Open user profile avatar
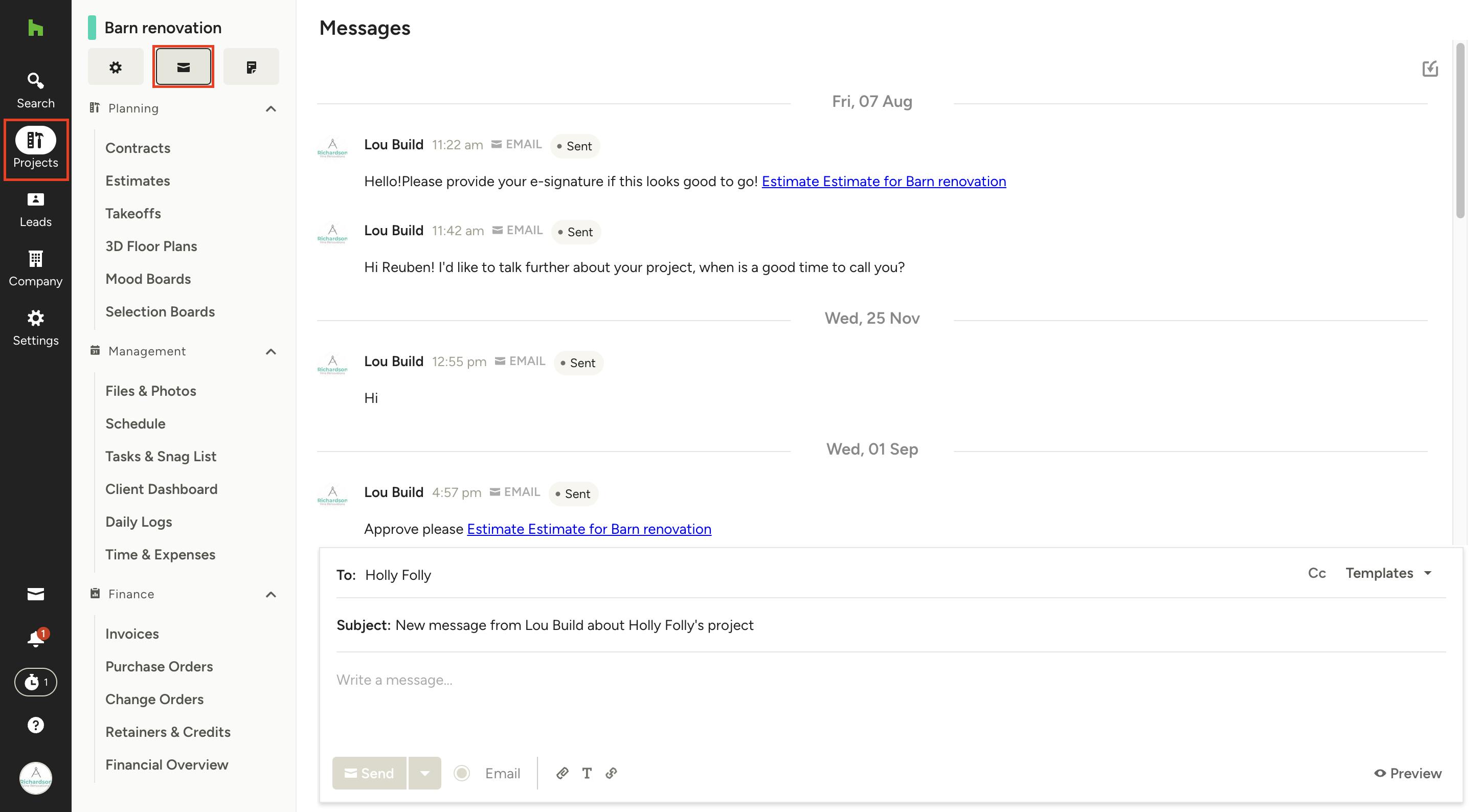Screen dimensions: 1482x812 36,778
